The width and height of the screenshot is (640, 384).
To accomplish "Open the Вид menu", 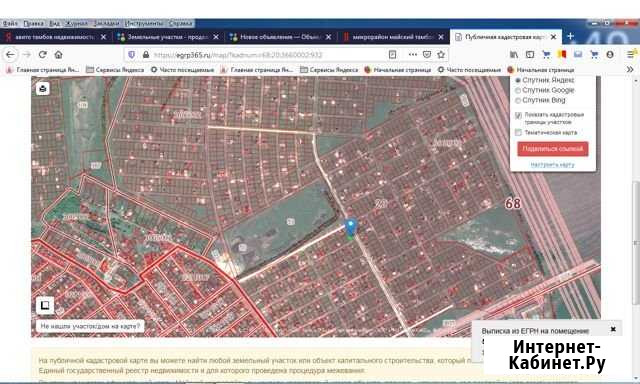I will pyautogui.click(x=55, y=23).
